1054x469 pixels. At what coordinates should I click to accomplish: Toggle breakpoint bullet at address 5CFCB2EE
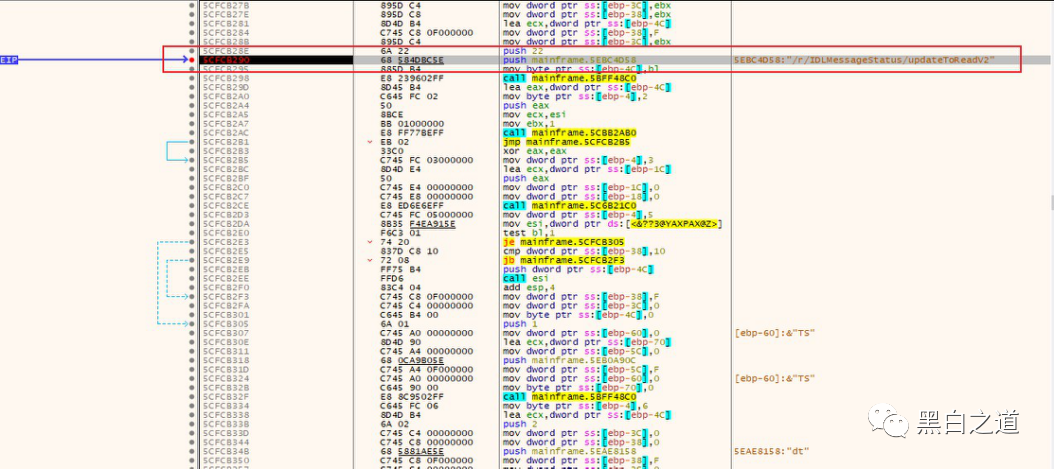192,278
